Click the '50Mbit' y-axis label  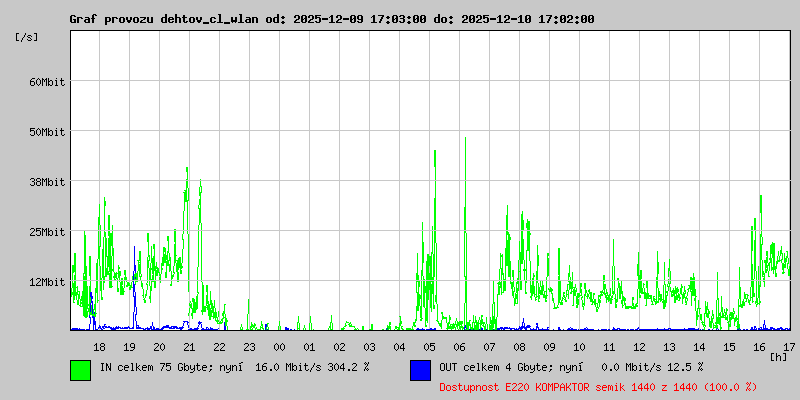[x=47, y=132]
